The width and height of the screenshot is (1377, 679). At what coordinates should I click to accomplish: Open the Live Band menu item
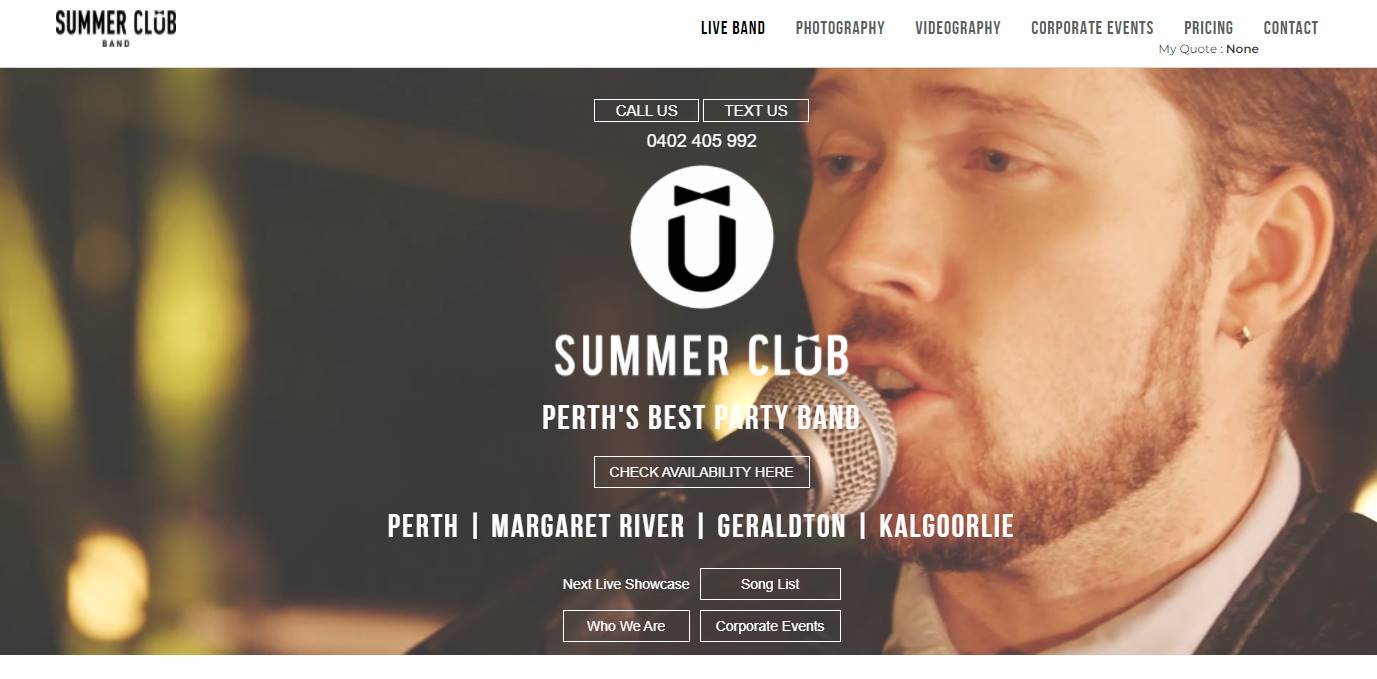pos(733,28)
